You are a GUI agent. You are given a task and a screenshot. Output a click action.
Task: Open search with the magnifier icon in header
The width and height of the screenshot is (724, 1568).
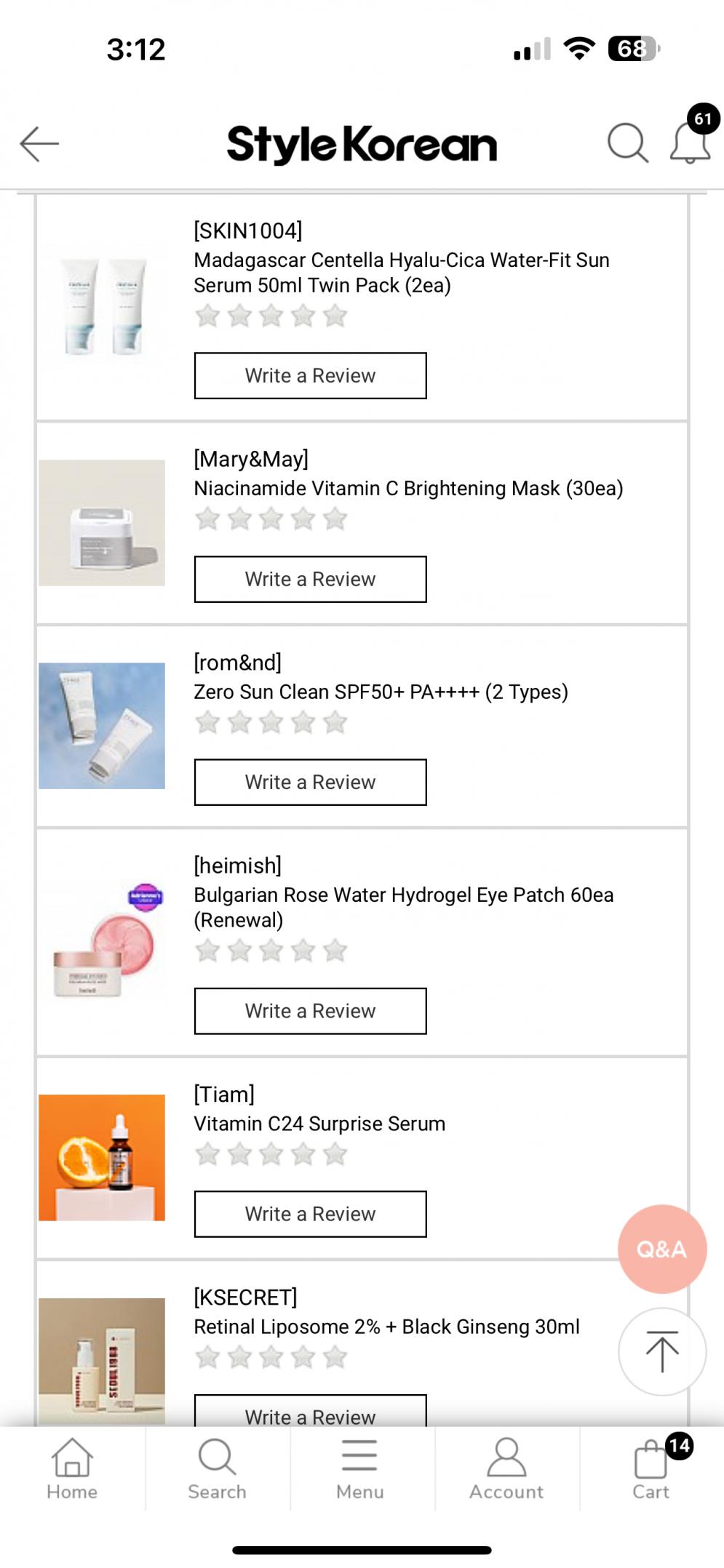(627, 143)
